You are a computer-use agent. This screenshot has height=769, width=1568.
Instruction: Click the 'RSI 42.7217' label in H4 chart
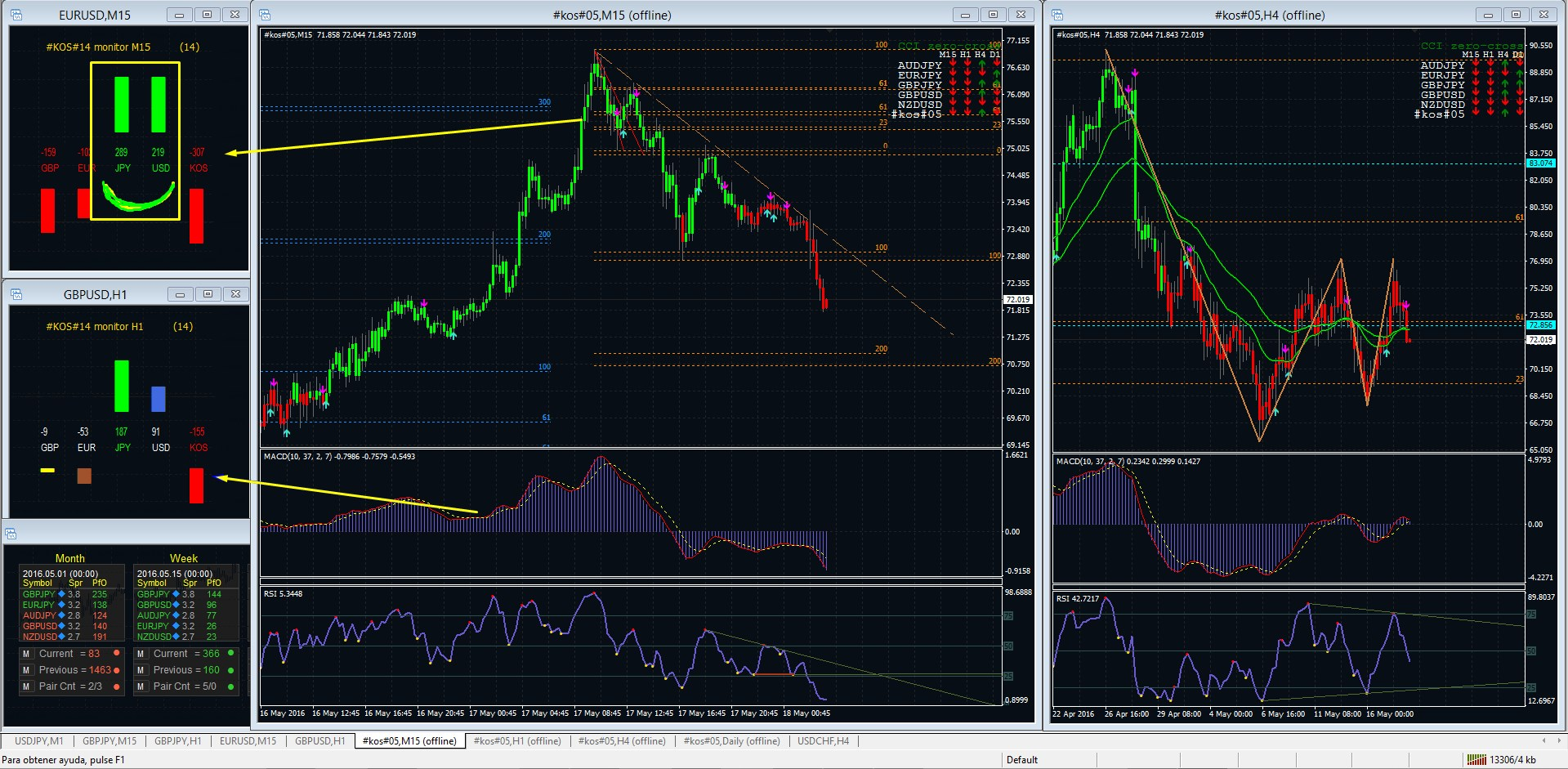click(1078, 599)
